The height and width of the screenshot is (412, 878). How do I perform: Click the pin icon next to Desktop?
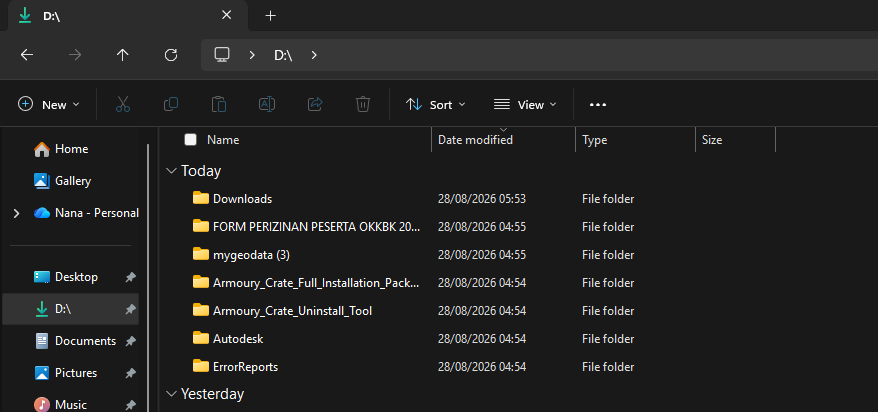[130, 277]
